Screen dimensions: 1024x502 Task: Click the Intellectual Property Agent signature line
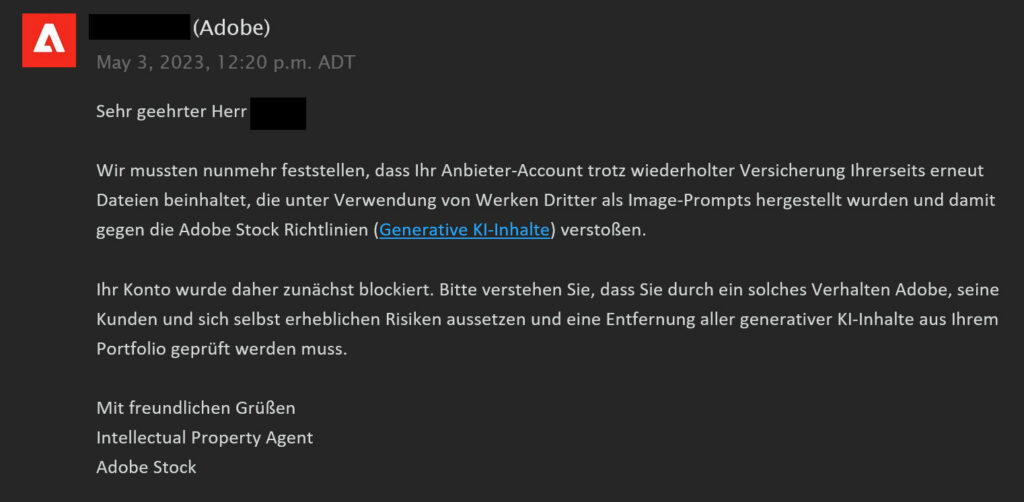204,438
